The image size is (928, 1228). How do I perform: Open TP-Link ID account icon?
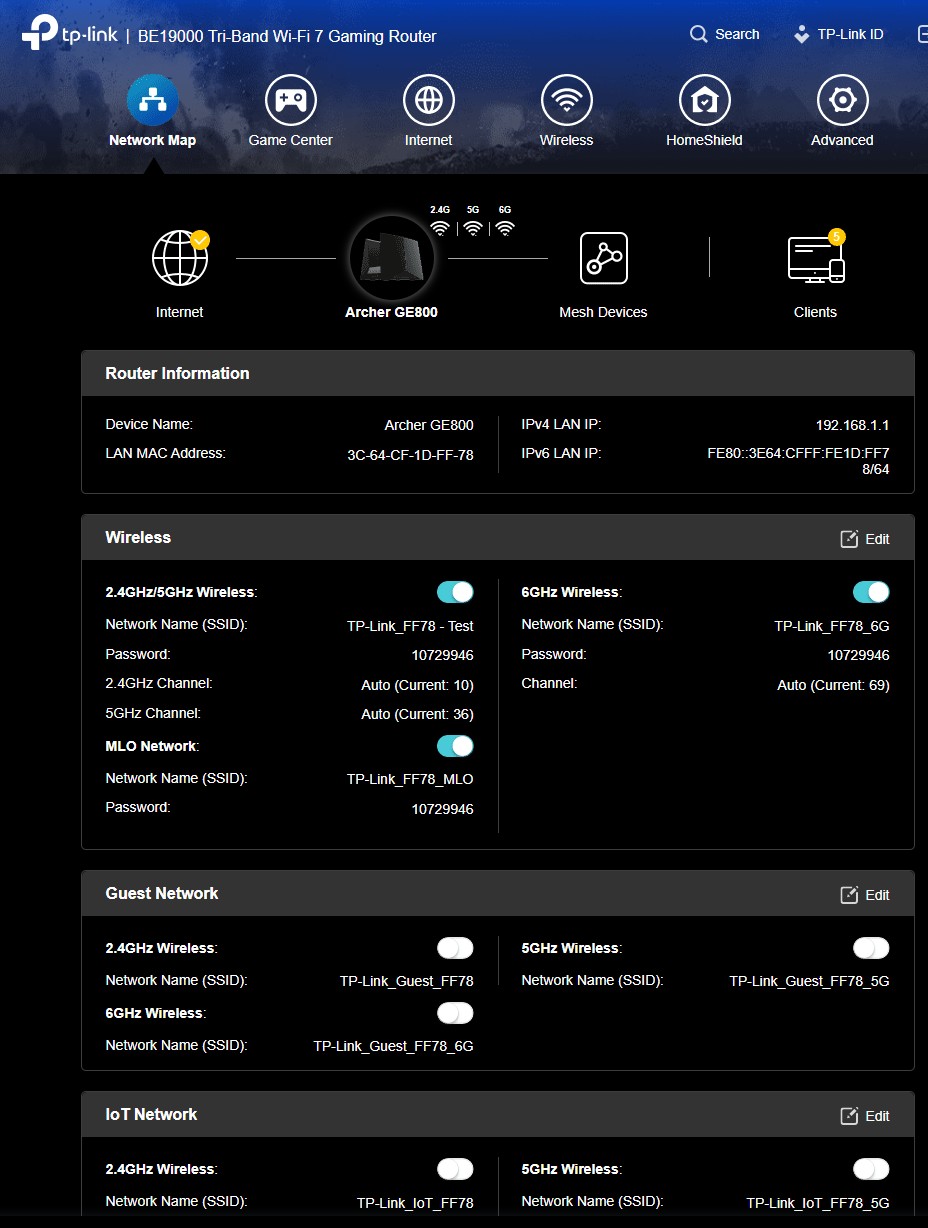(x=801, y=34)
